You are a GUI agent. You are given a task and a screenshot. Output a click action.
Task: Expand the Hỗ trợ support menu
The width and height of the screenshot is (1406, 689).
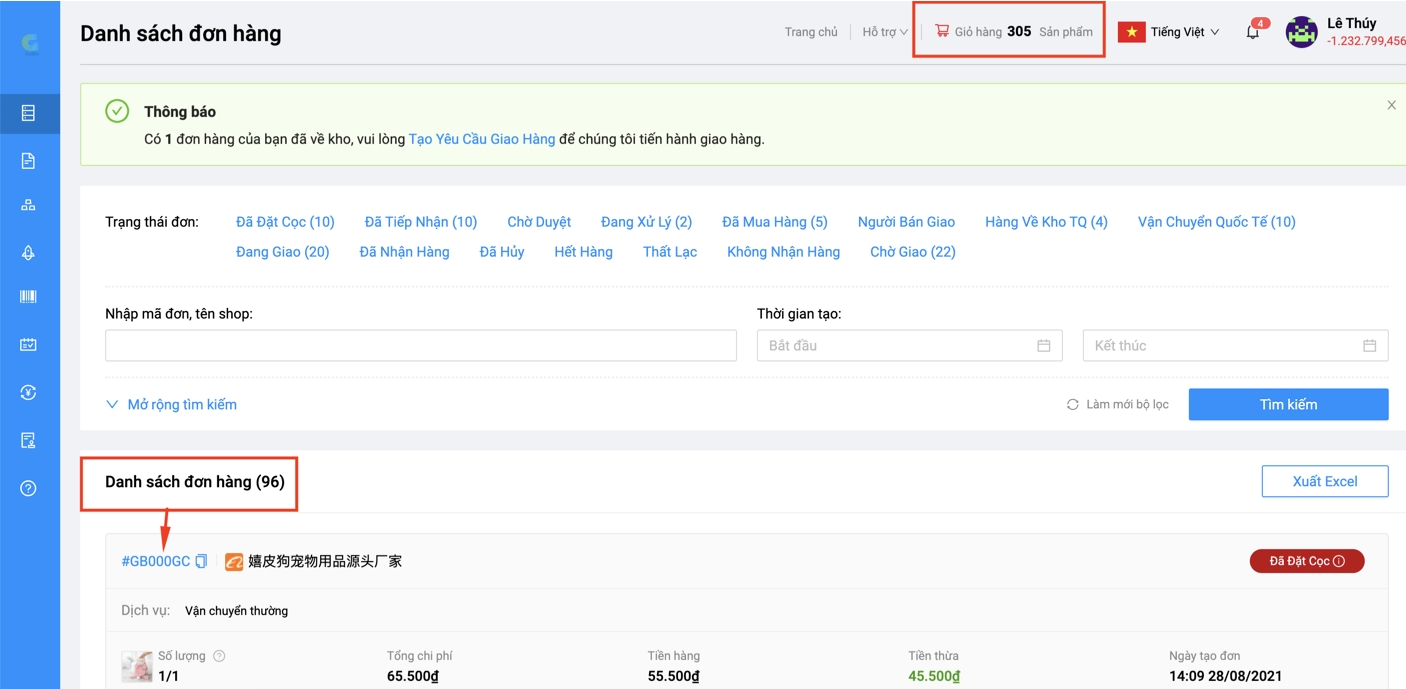click(884, 32)
